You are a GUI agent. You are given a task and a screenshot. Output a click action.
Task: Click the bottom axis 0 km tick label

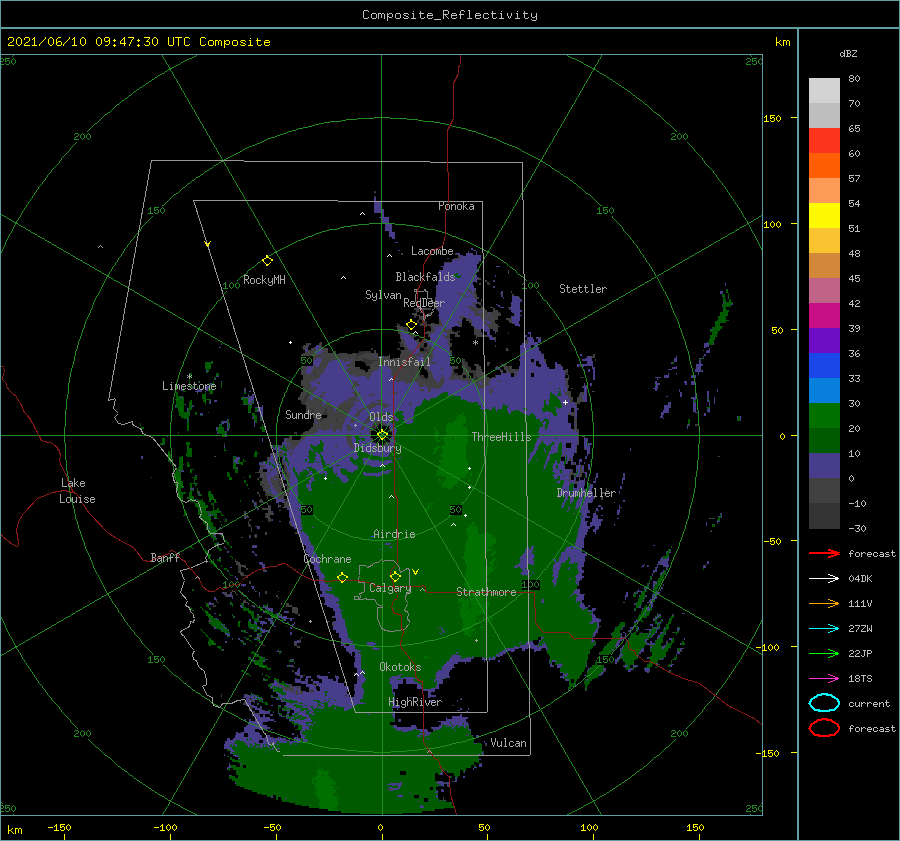click(381, 827)
